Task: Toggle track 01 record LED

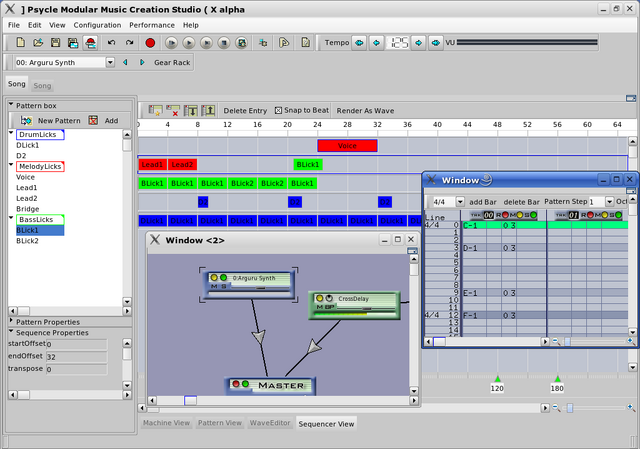Action: 590,215
